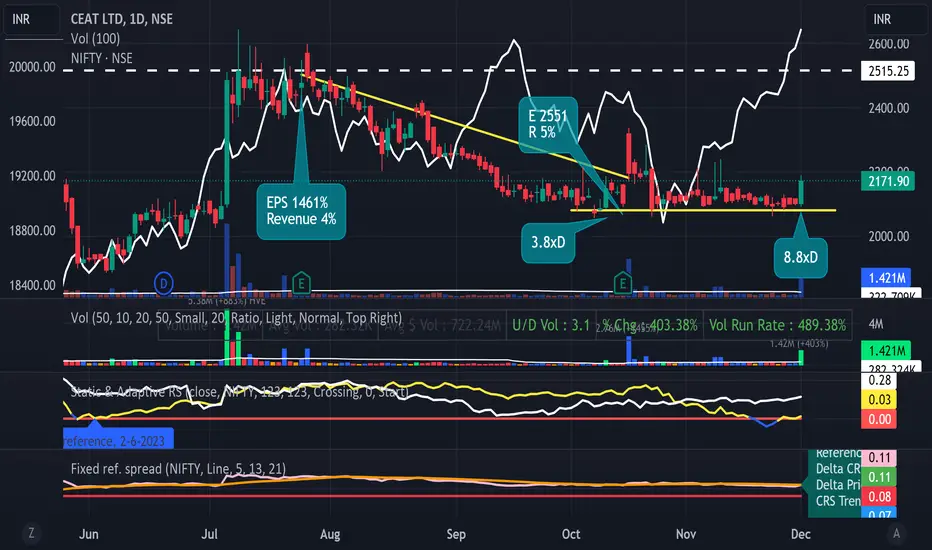Select the Fixed ref. spread indicator legend
932x550 pixels.
point(178,469)
